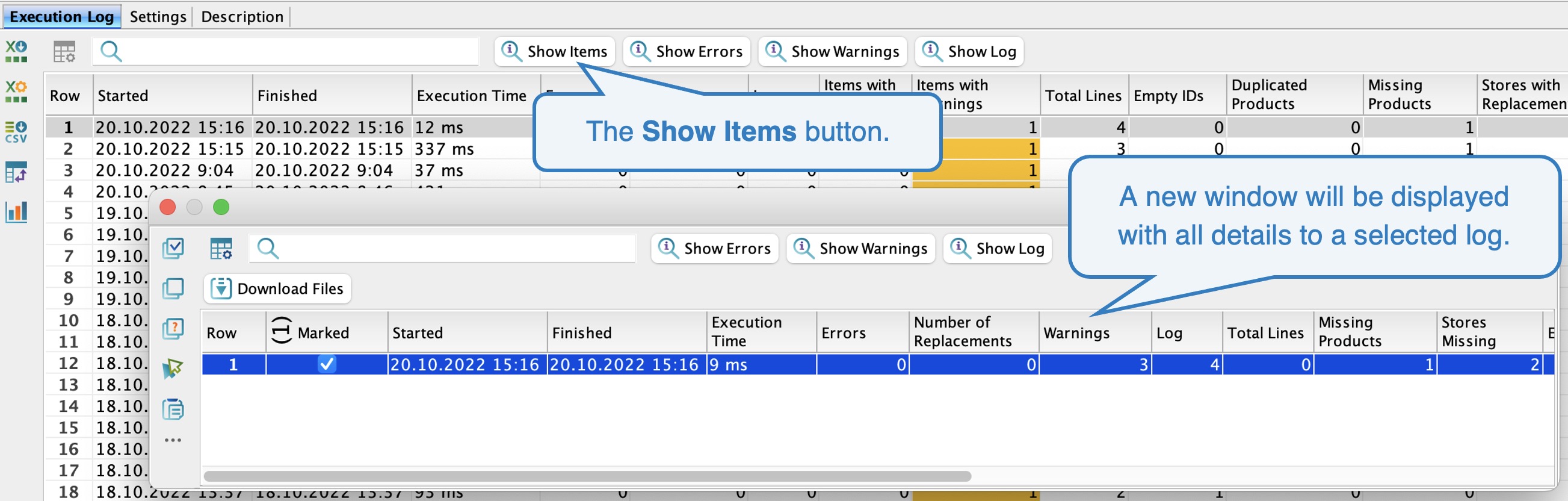The height and width of the screenshot is (501, 1568).
Task: Click the popup Execution Time column header
Action: pos(762,332)
